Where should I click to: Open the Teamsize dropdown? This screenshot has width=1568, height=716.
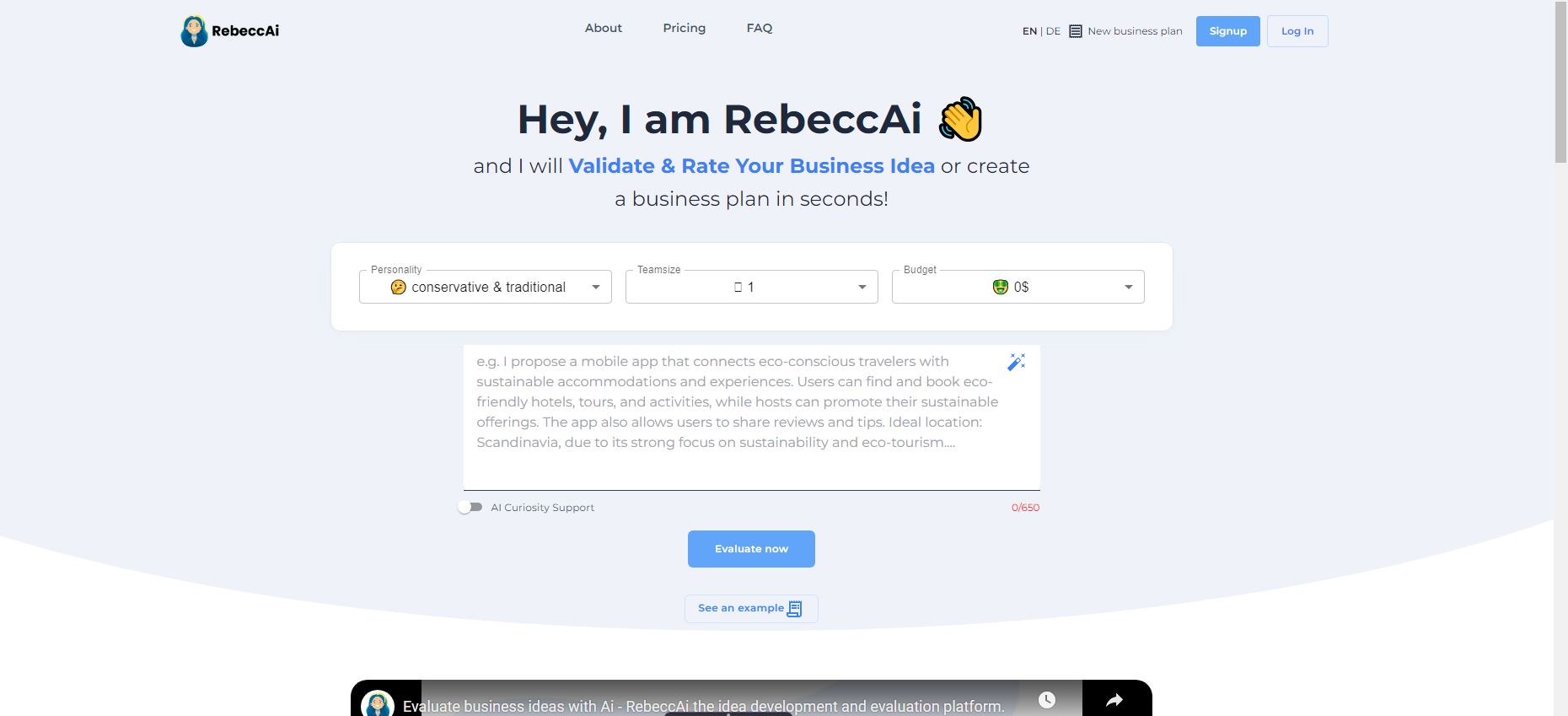[x=752, y=287]
